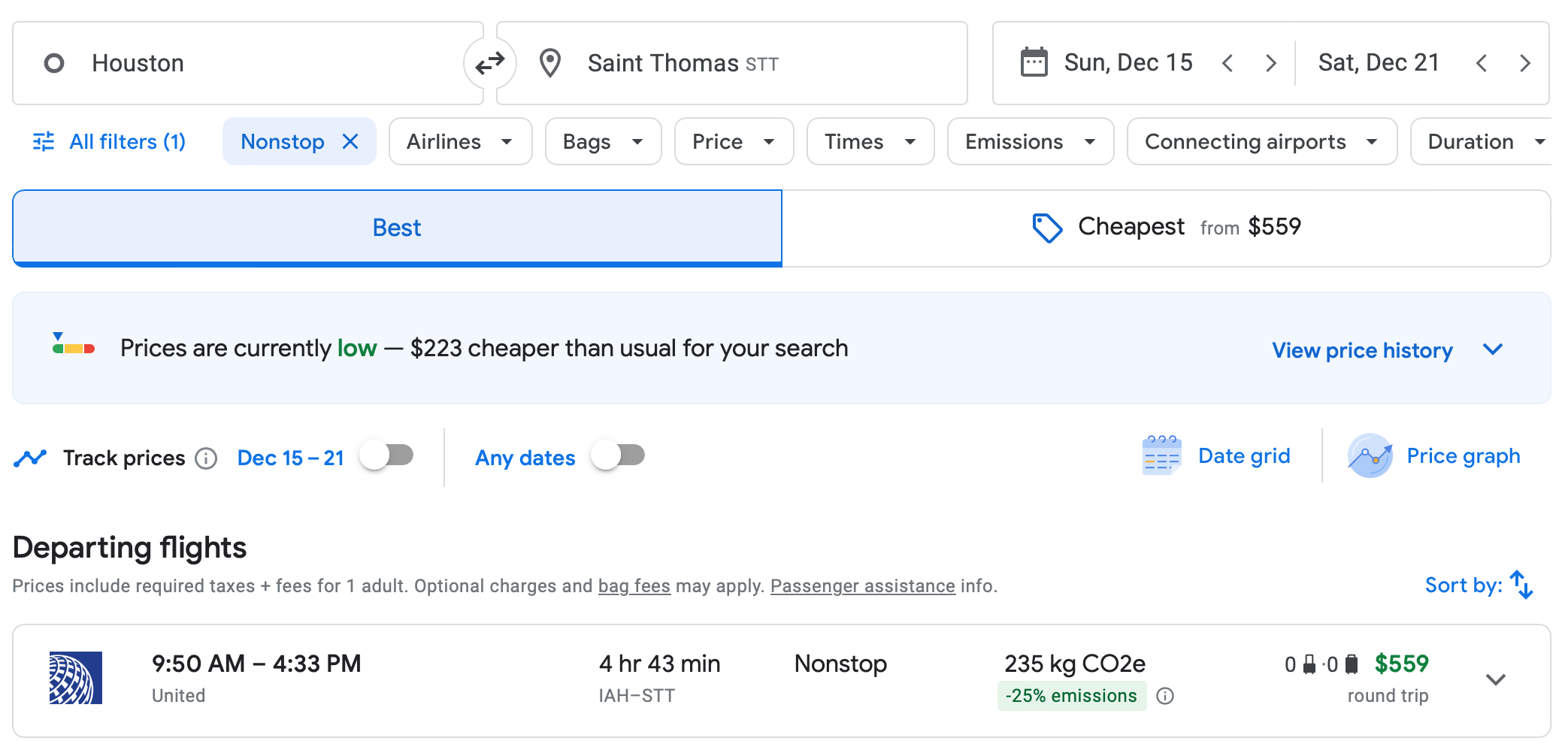
Task: Swap origin and destination with arrows icon
Action: (489, 63)
